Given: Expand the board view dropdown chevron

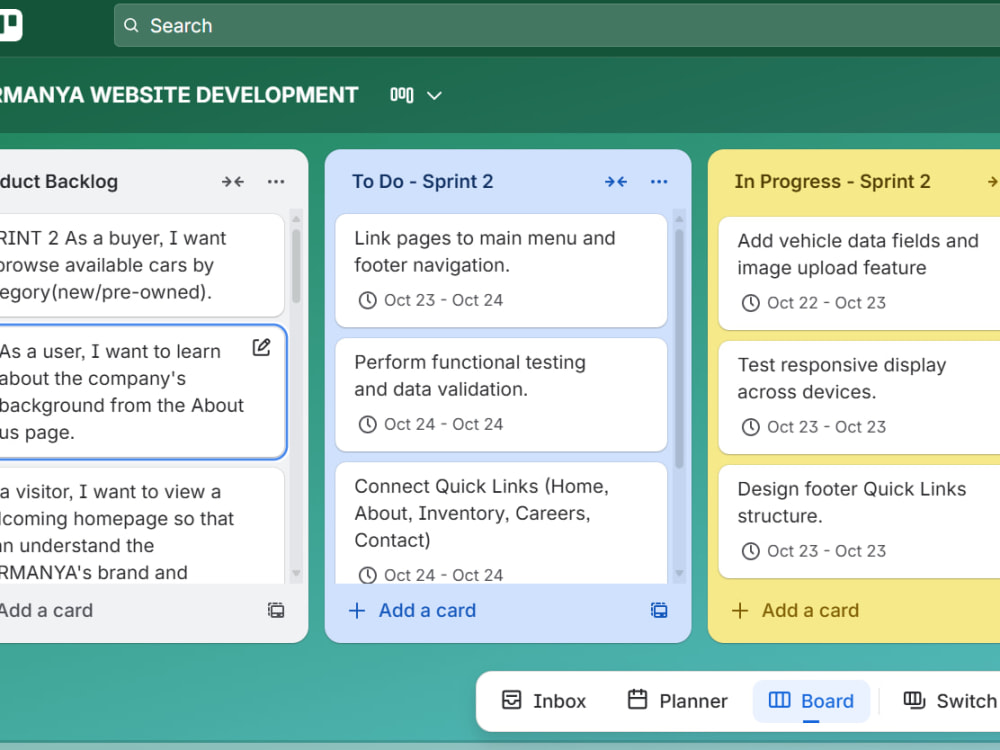Looking at the screenshot, I should [434, 96].
